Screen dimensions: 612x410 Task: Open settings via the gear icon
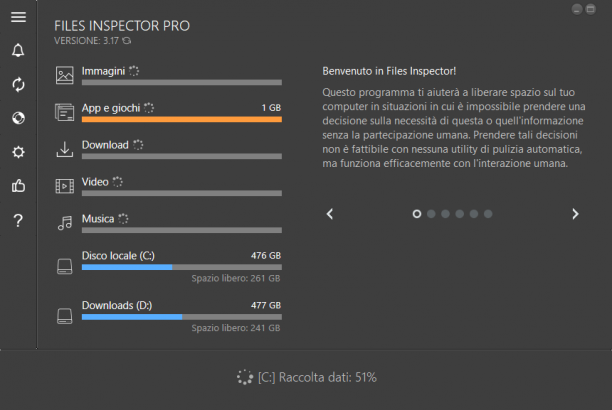[x=18, y=152]
